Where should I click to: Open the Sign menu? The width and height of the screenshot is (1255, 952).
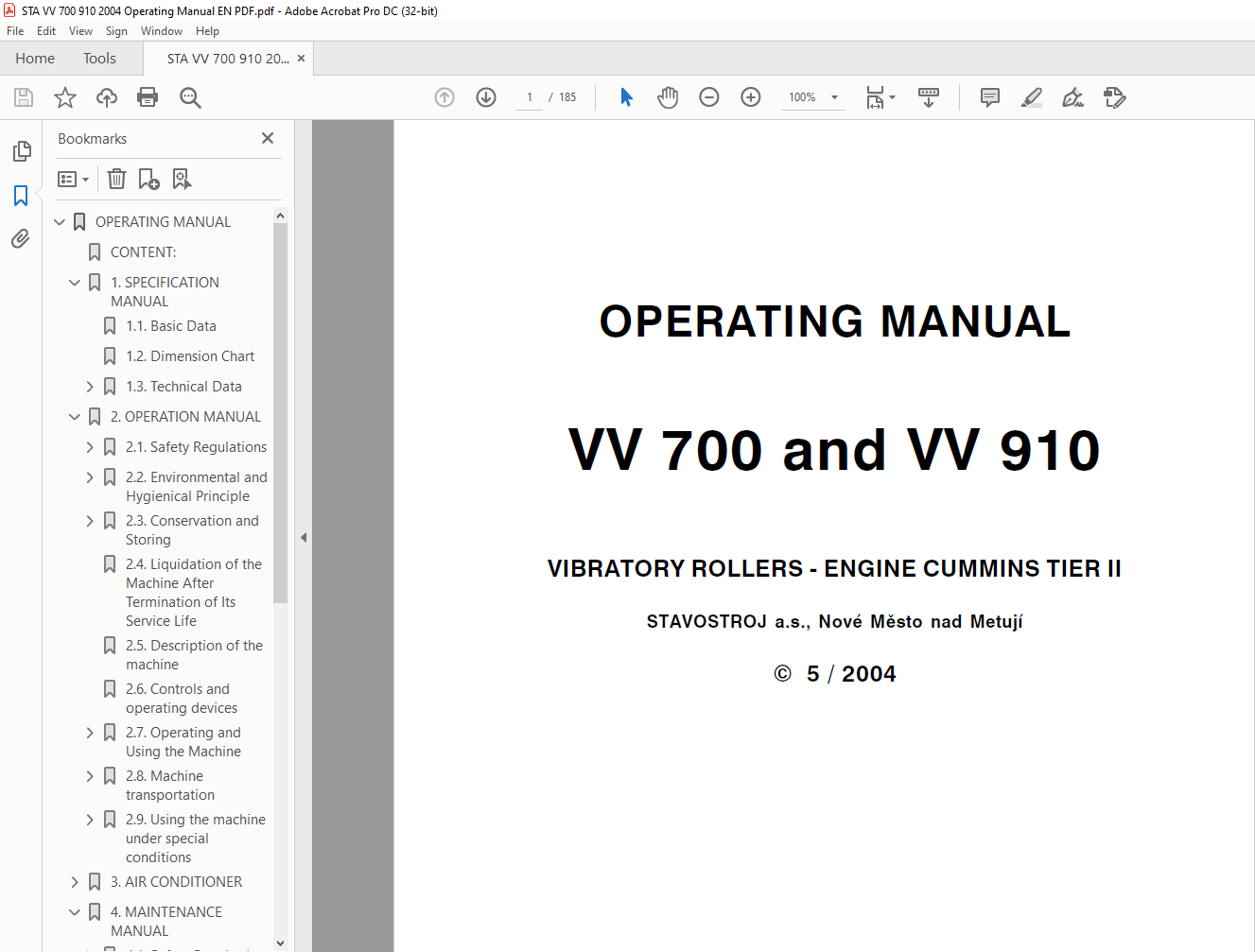116,31
